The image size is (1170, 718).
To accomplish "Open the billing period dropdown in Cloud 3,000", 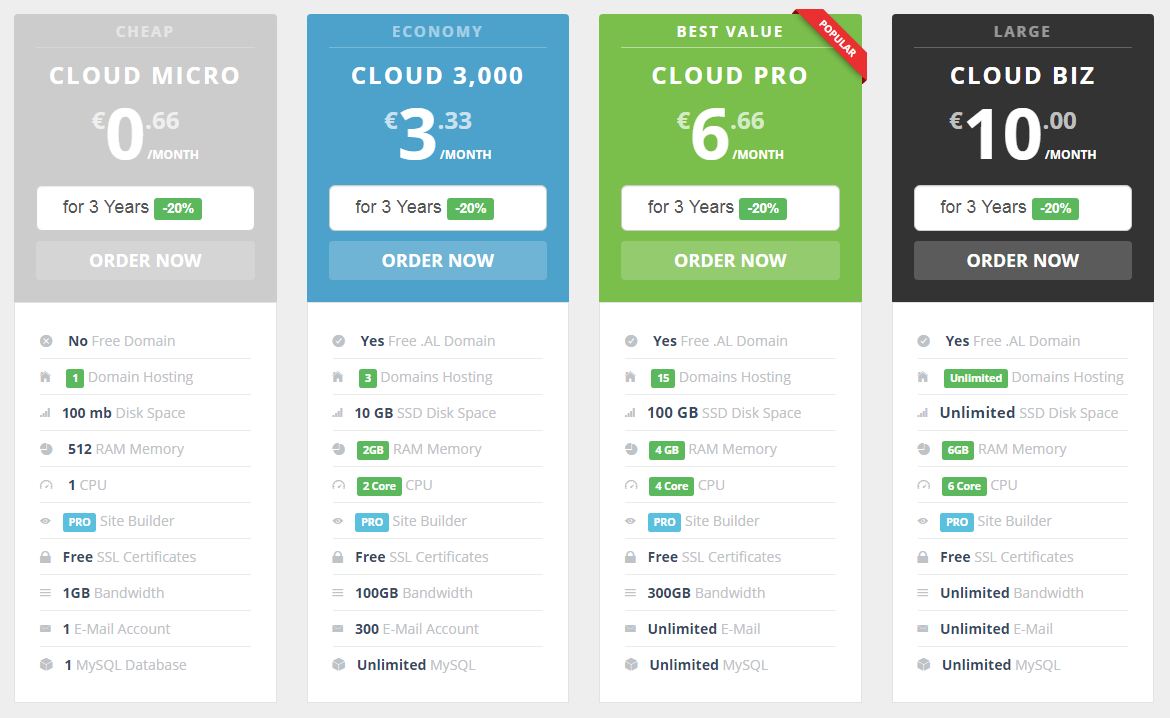I will coord(438,208).
